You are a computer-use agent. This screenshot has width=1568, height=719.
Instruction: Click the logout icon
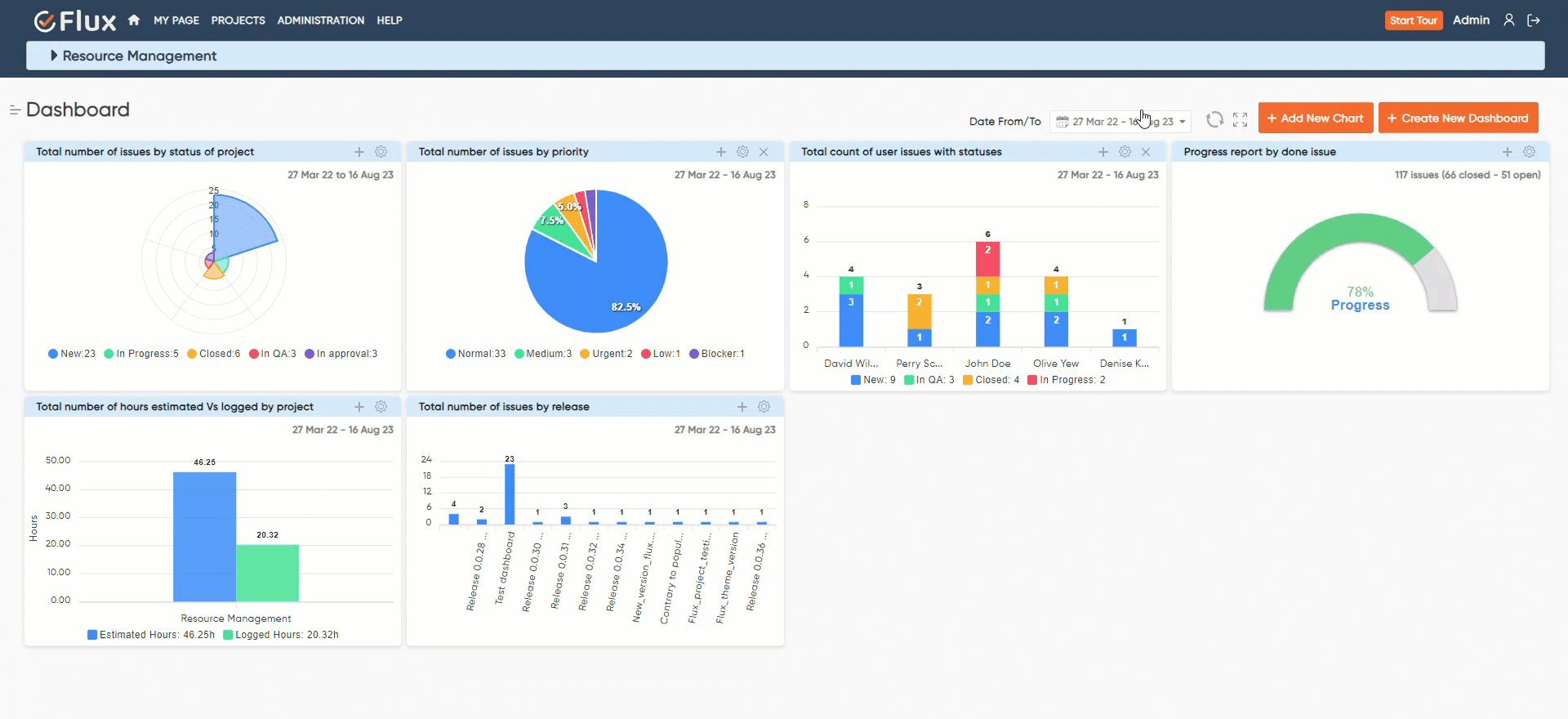coord(1534,20)
